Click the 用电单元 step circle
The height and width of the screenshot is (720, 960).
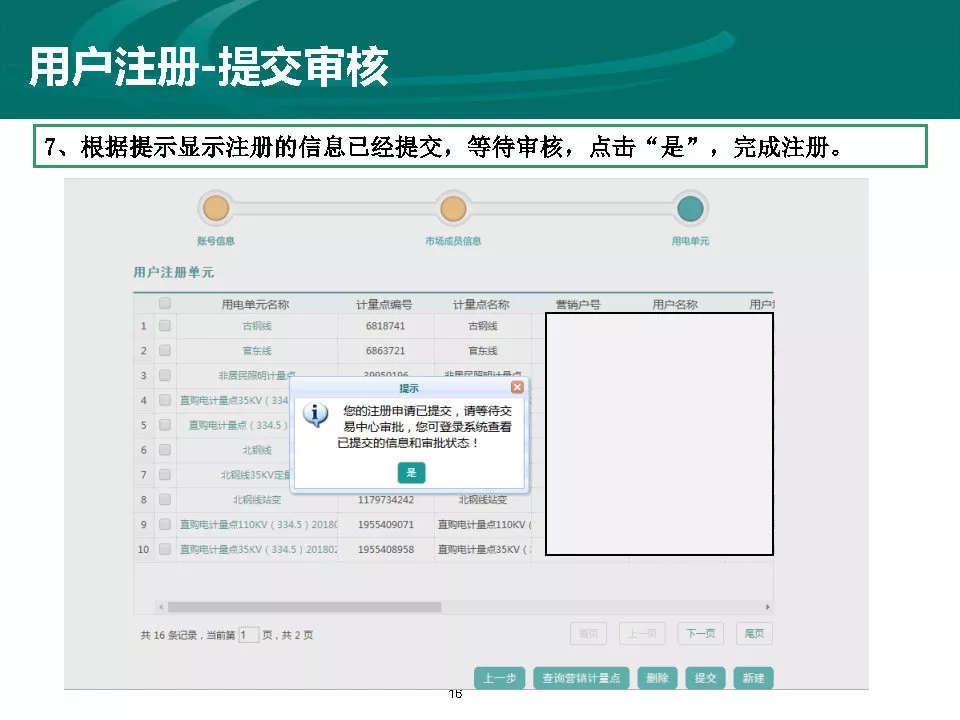point(690,209)
